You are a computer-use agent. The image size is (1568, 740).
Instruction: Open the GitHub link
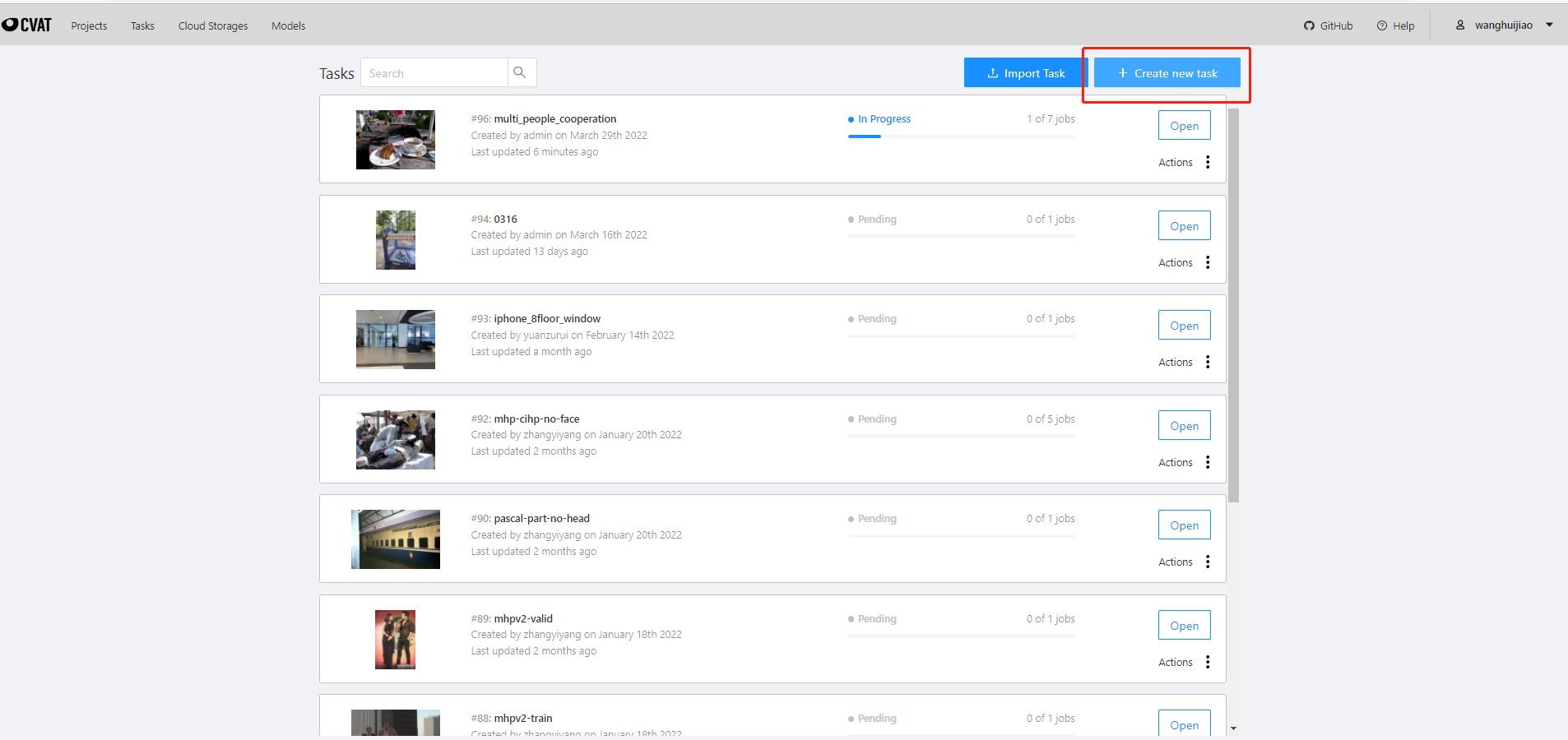pyautogui.click(x=1328, y=25)
